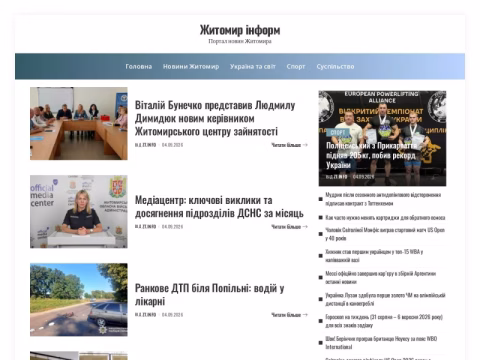Open the Спорт menu section

[296, 66]
